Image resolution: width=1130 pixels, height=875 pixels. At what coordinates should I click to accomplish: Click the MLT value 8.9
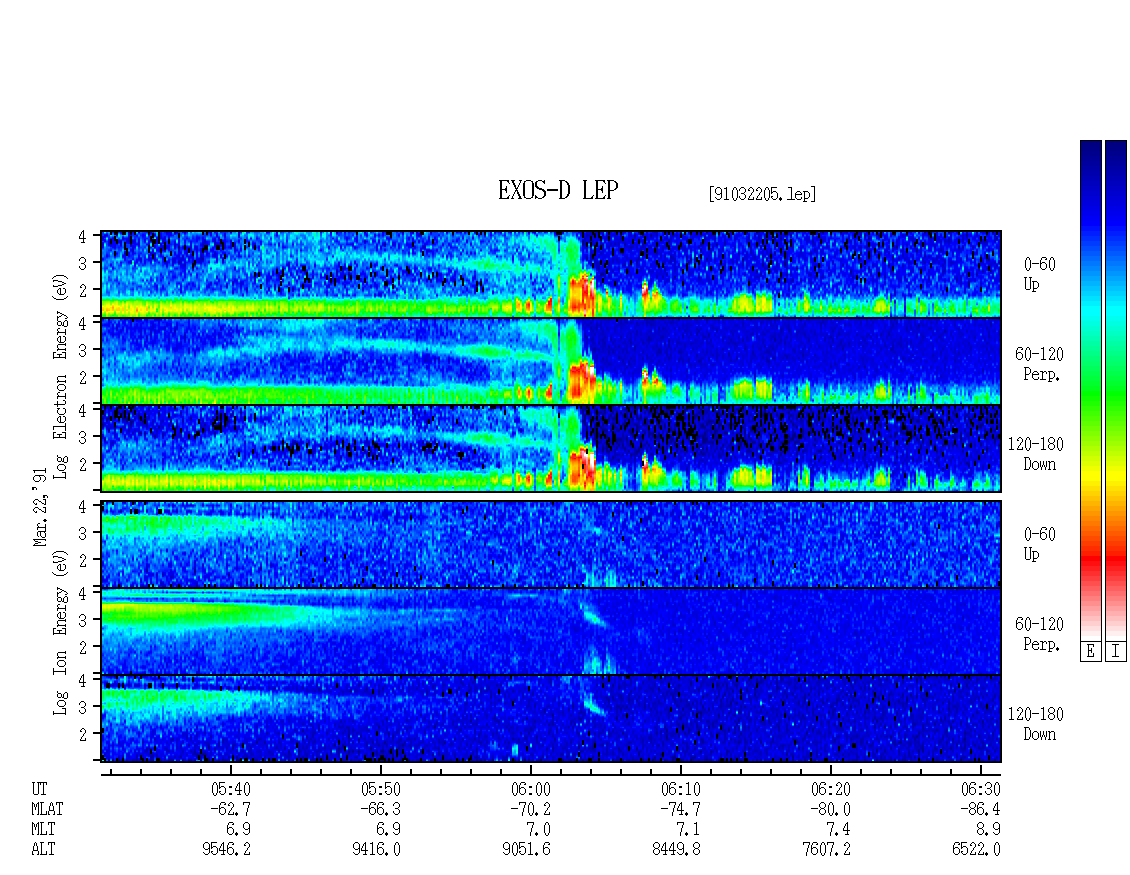[988, 830]
